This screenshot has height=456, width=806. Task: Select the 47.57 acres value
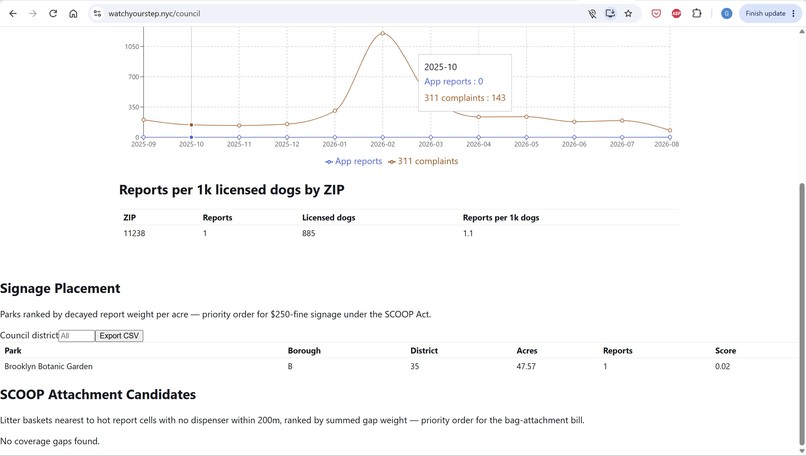[x=526, y=367]
